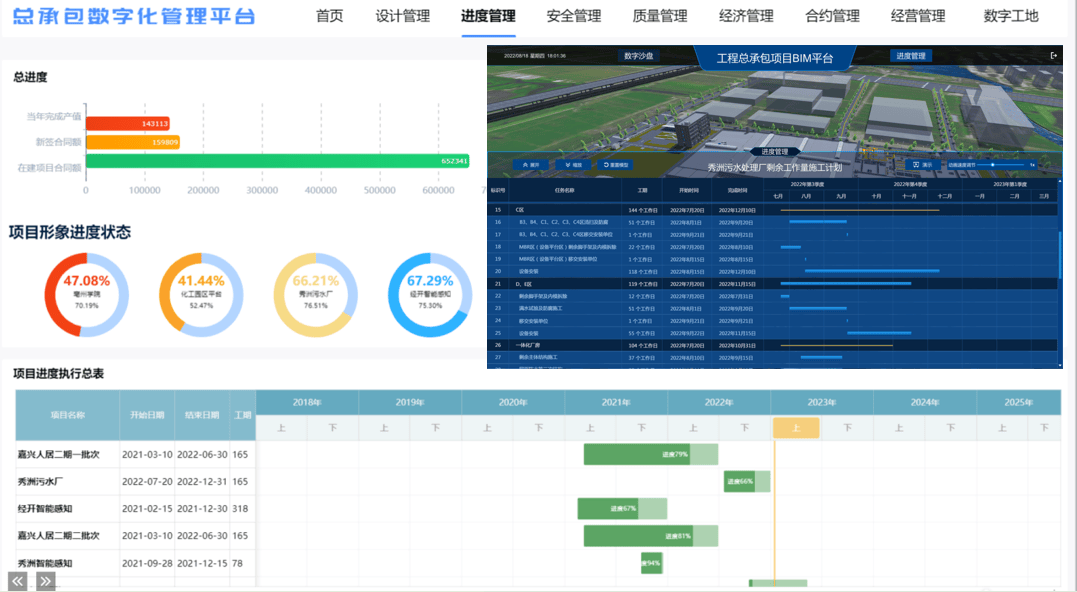Open 合约管理 in the top navigation
The image size is (1077, 592).
coord(832,16)
